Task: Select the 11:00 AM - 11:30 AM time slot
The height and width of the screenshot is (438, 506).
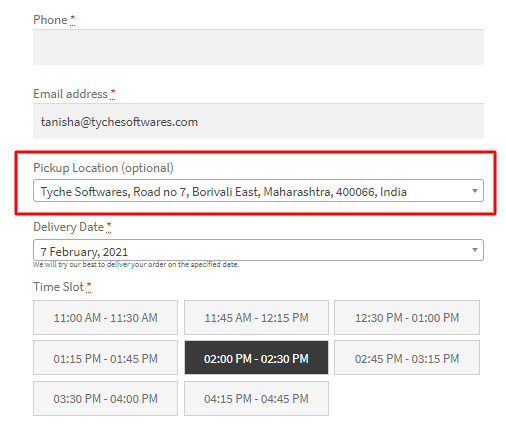Action: (105, 318)
